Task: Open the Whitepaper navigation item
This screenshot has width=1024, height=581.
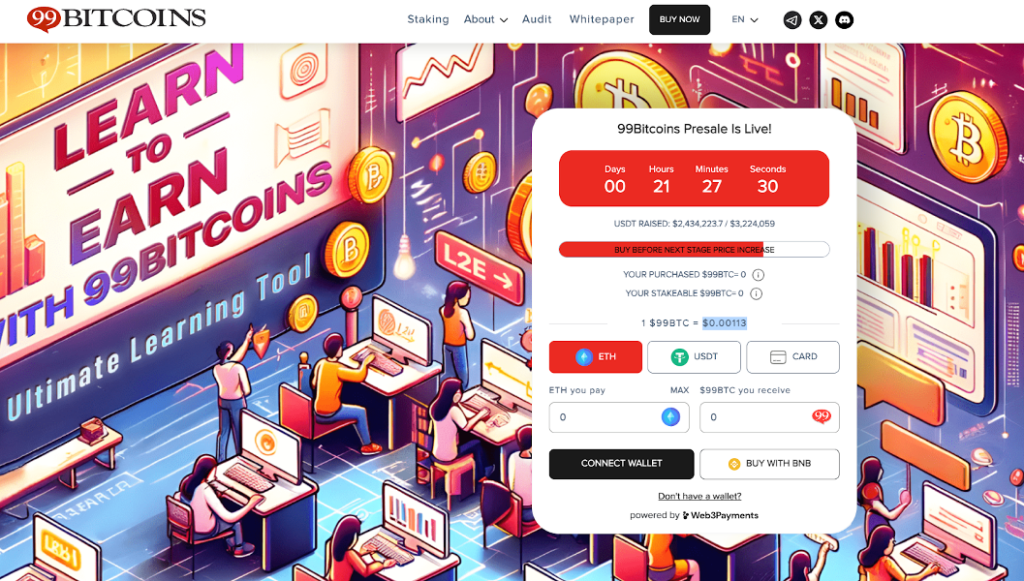Action: click(x=601, y=20)
